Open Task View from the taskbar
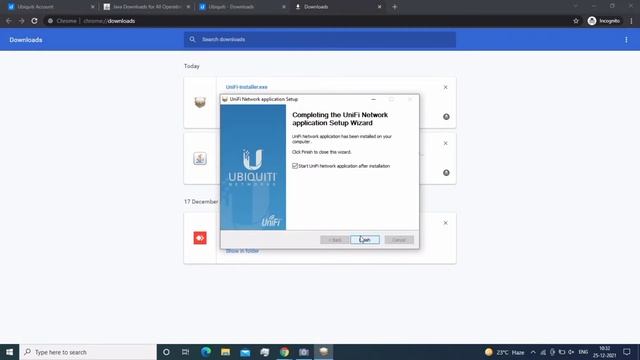The width and height of the screenshot is (640, 360). (x=186, y=352)
